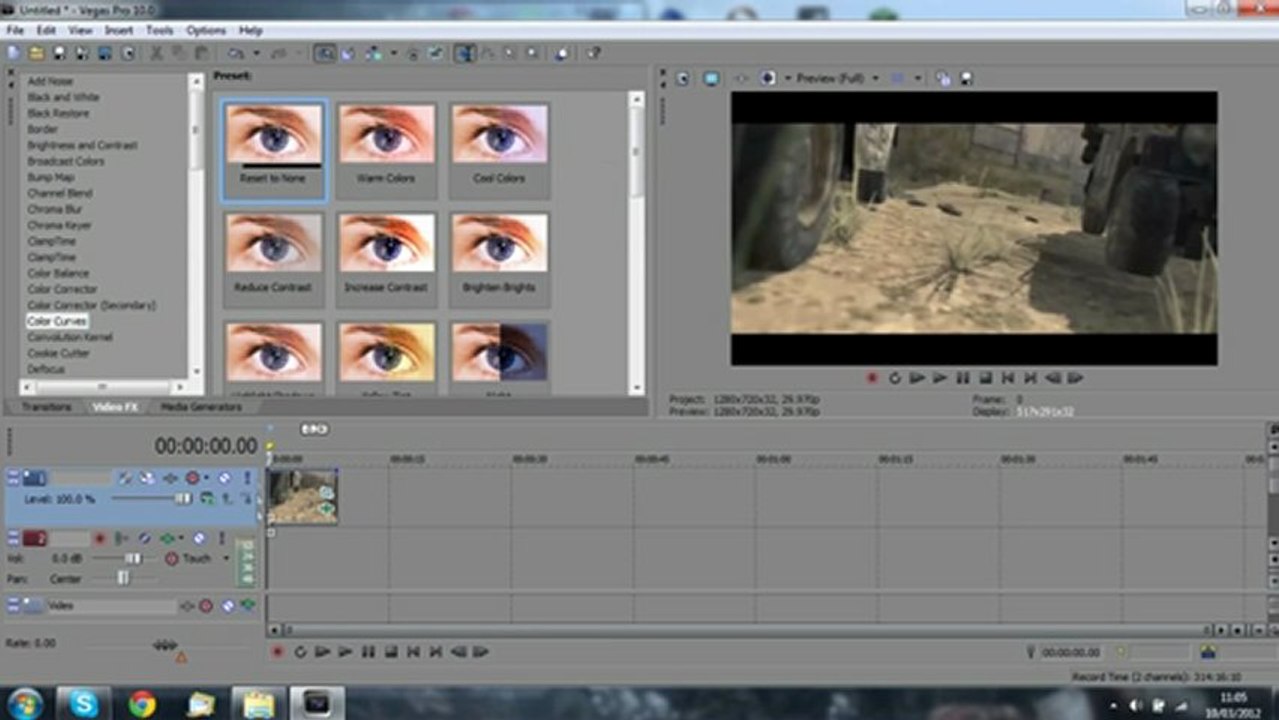
Task: Toggle Automatic Crossfades in the toolbar
Action: 348,53
